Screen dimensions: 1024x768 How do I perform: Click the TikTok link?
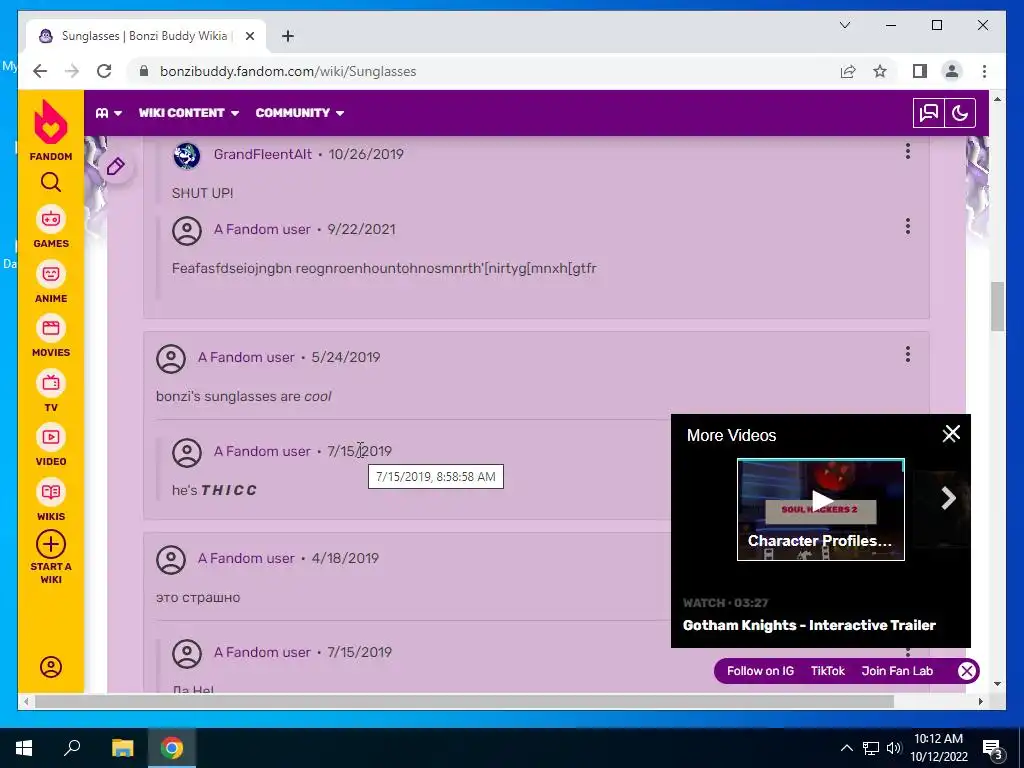tap(827, 671)
